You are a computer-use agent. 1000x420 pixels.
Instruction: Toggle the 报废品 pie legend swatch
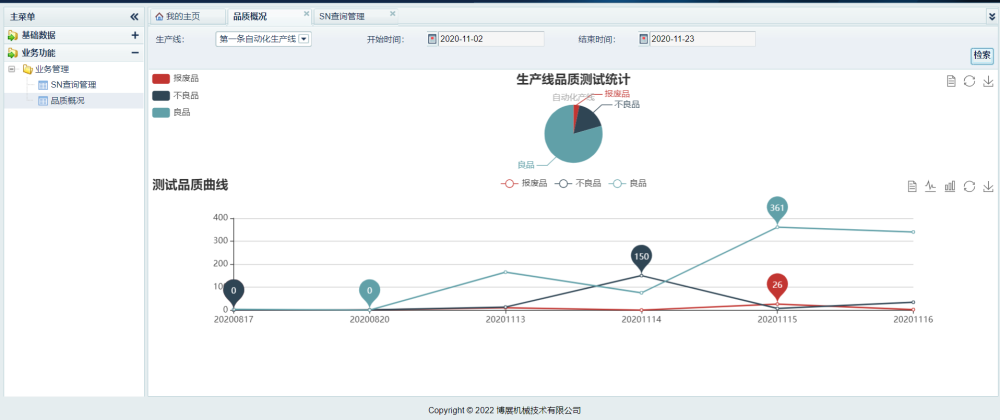[161, 78]
